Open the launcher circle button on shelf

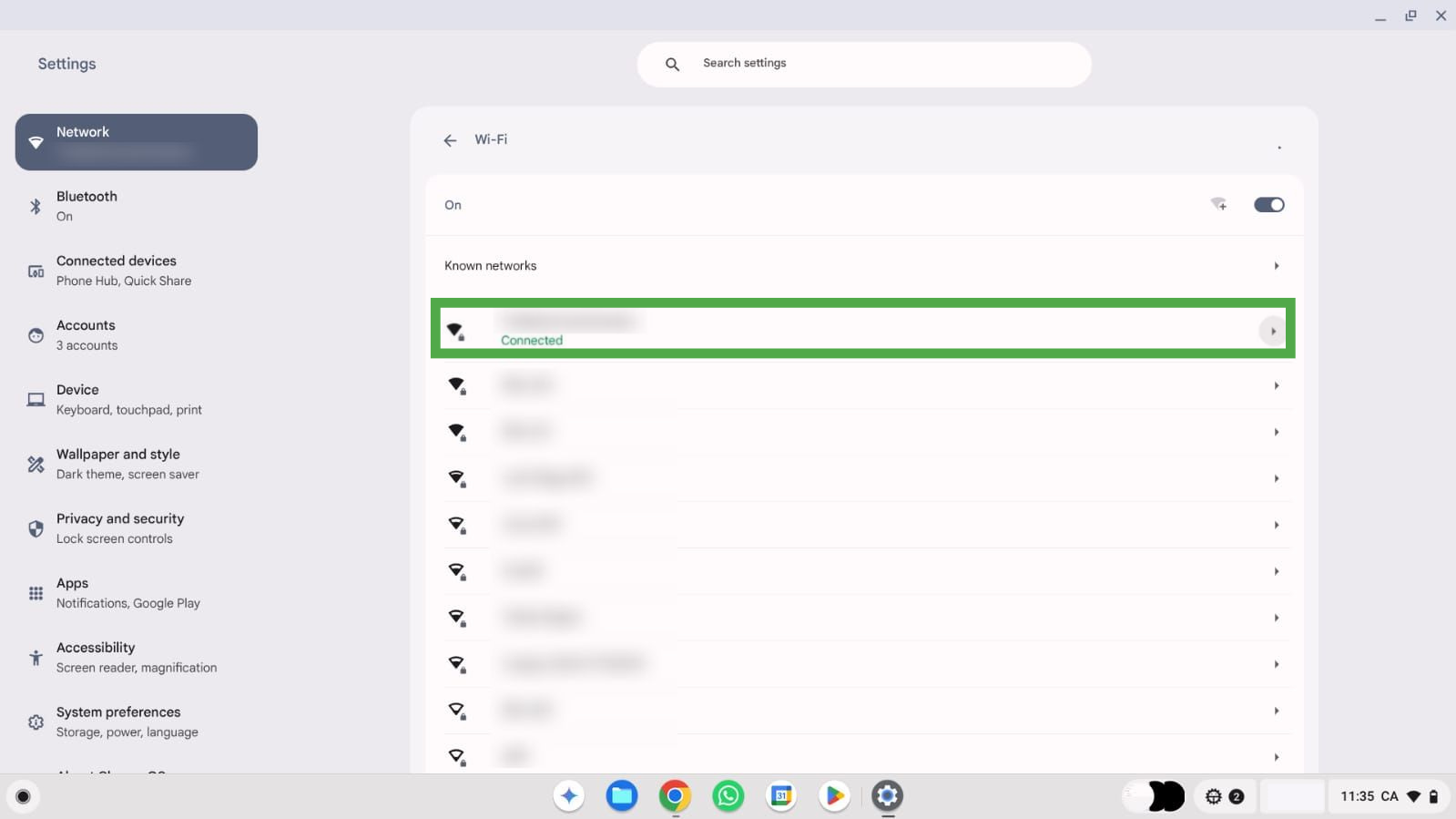pos(24,797)
